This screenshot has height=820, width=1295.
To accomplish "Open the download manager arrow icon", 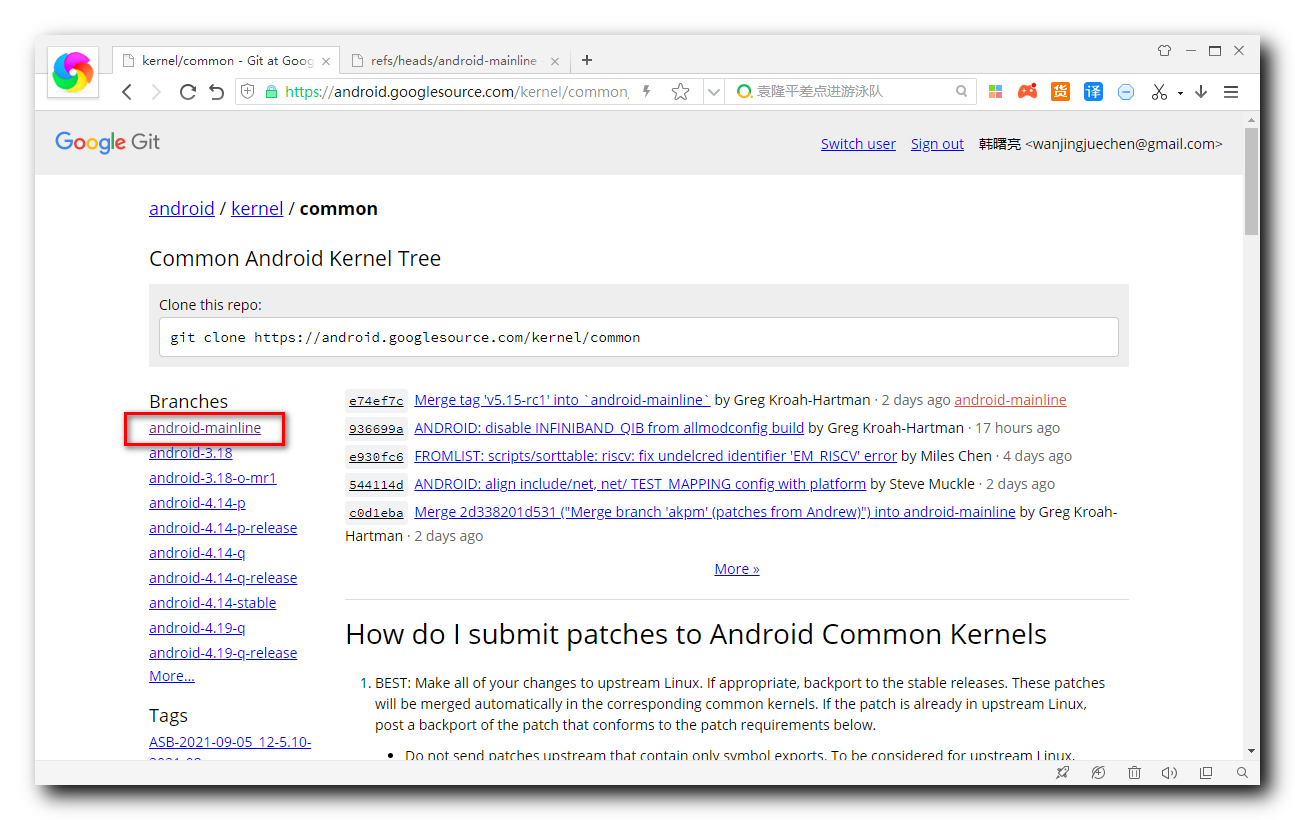I will (1200, 91).
